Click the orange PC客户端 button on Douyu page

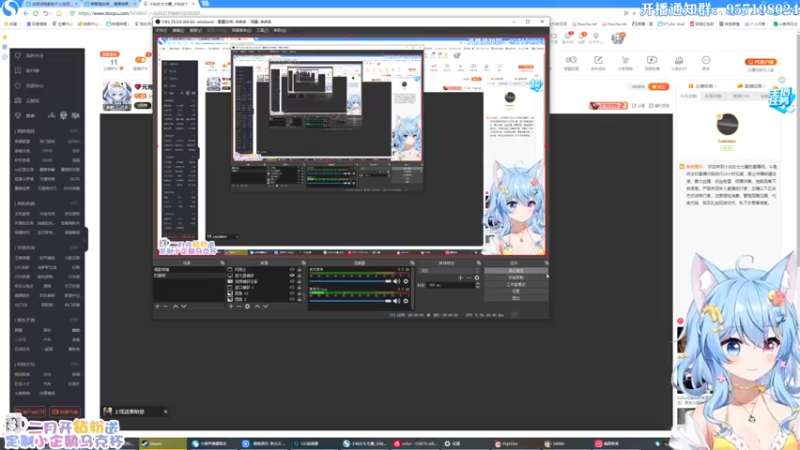pyautogui.click(x=761, y=62)
